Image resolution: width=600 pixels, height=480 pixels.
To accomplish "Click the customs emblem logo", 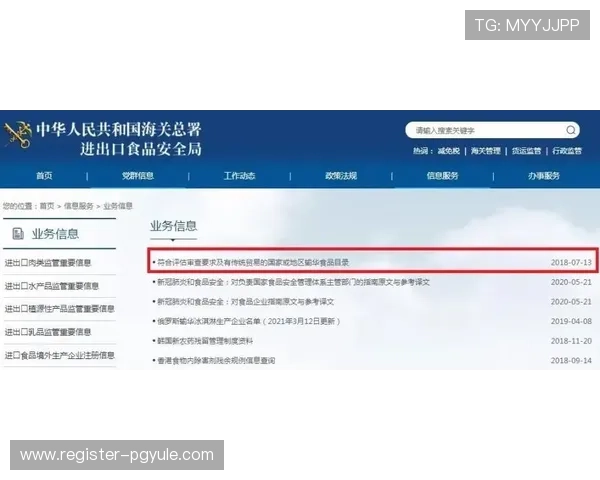I will pos(17,134).
